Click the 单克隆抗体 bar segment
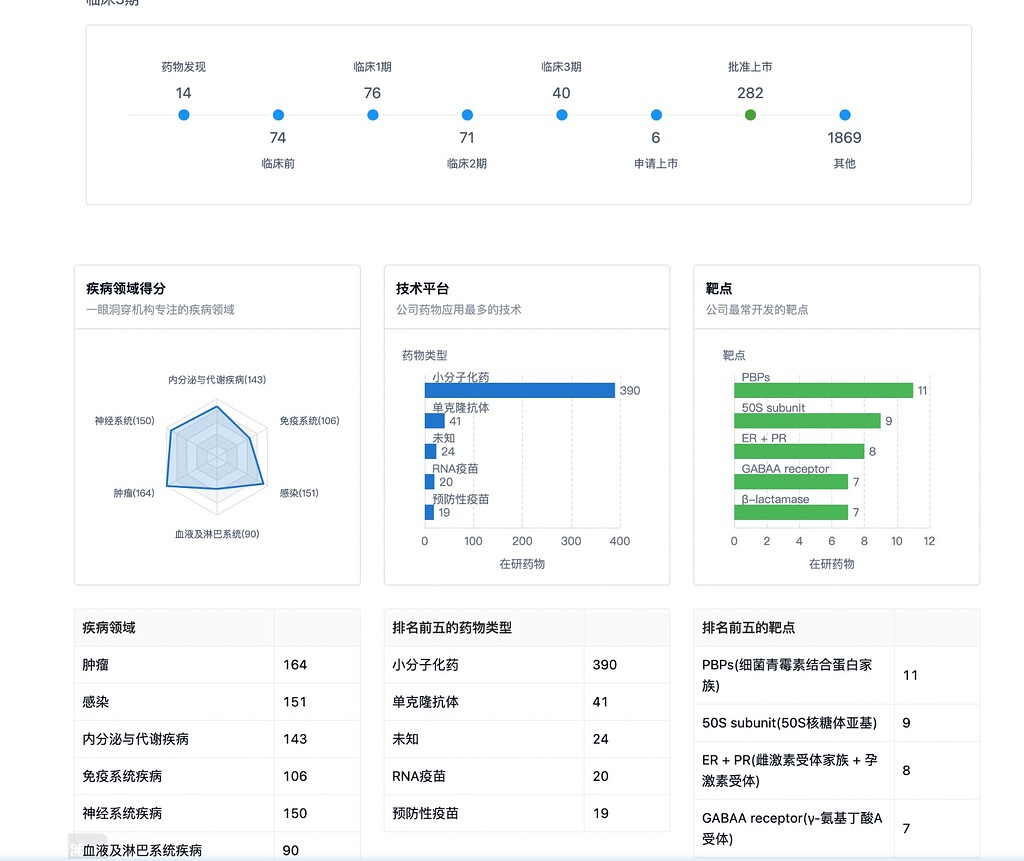This screenshot has height=861, width=1024. tap(432, 420)
